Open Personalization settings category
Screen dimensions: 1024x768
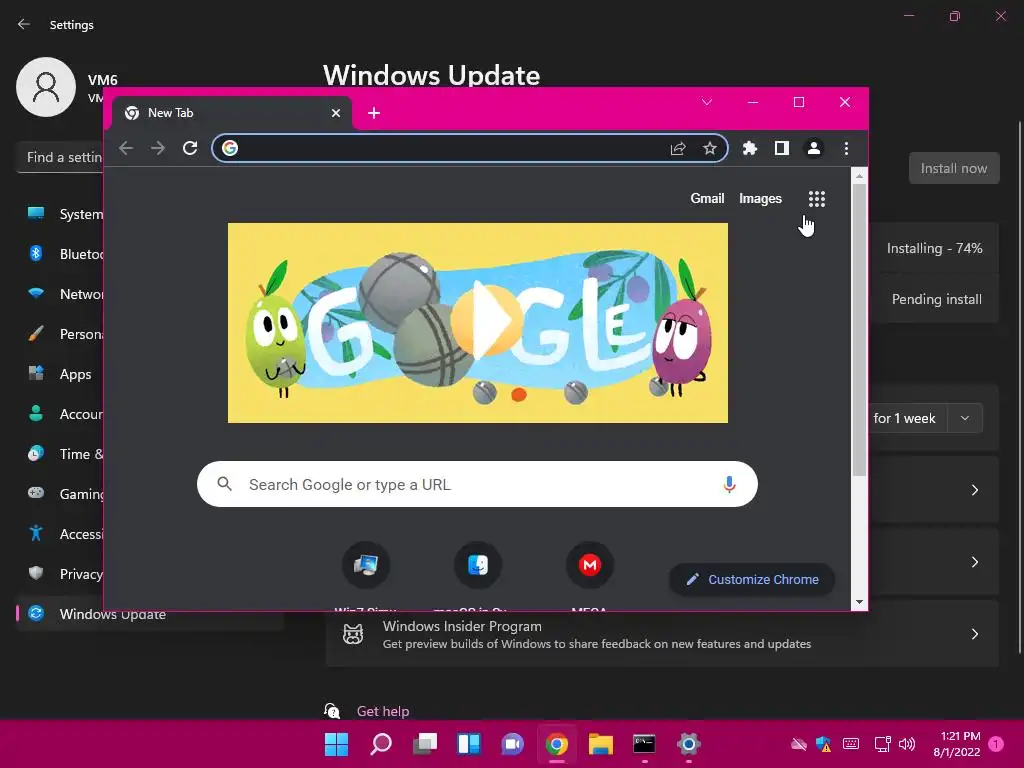coord(65,334)
